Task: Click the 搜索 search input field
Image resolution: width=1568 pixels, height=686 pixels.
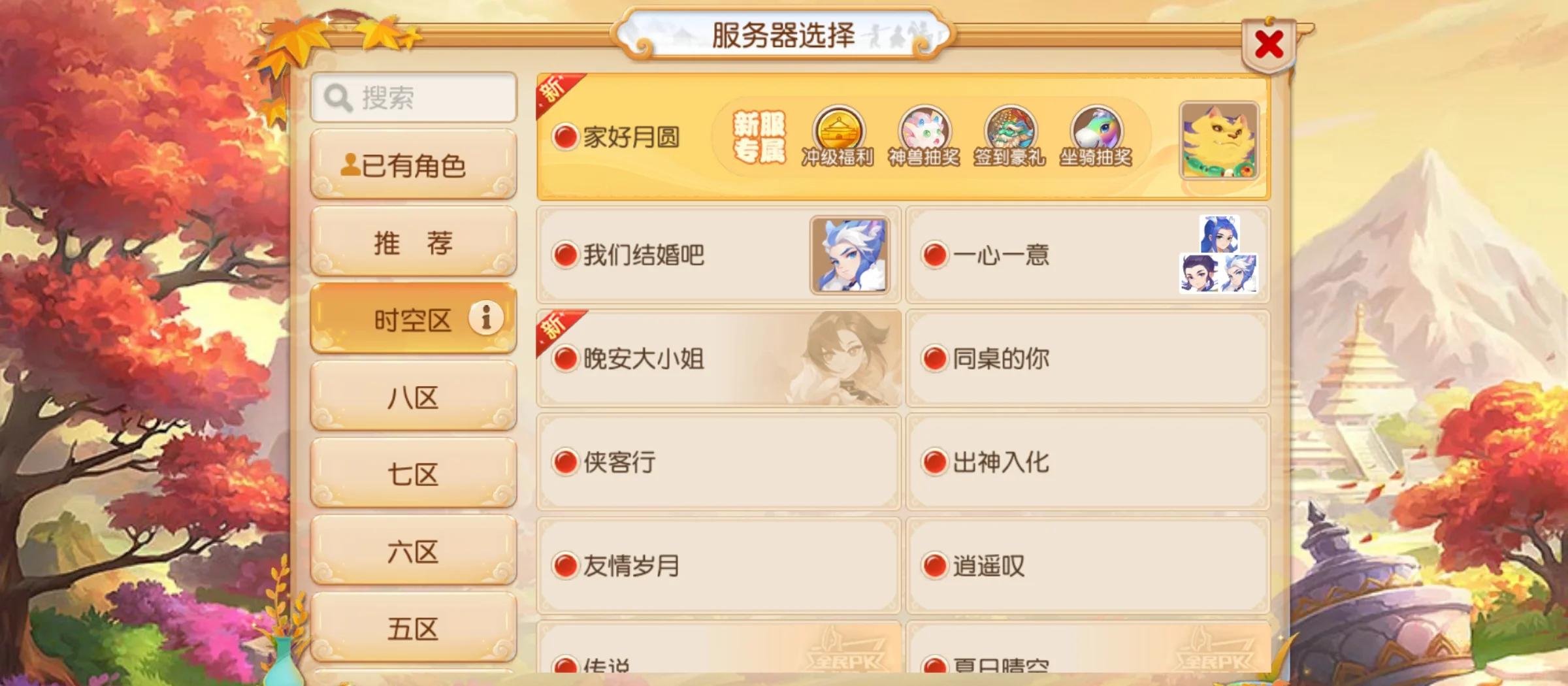Action: click(414, 97)
